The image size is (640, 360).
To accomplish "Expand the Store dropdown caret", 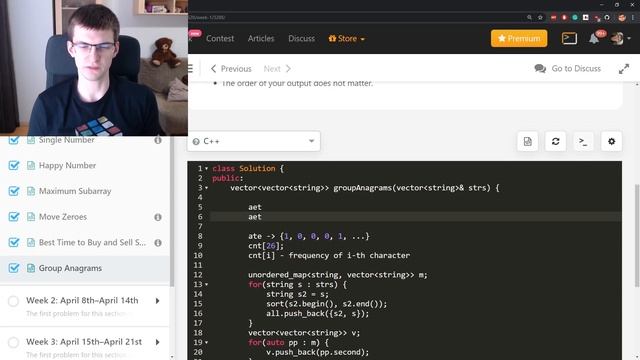I will (362, 39).
